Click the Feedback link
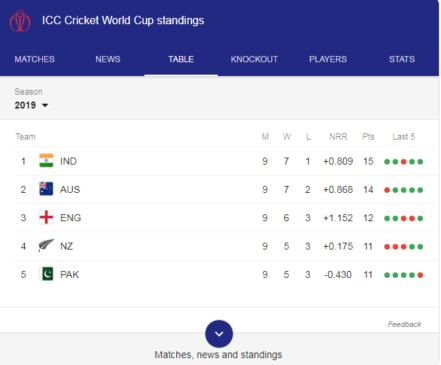 pyautogui.click(x=404, y=324)
